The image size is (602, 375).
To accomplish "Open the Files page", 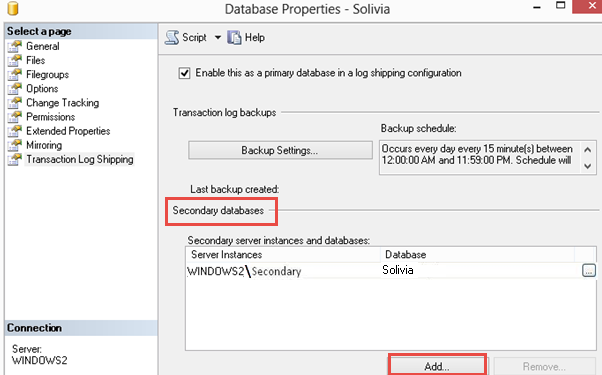I will (x=35, y=60).
